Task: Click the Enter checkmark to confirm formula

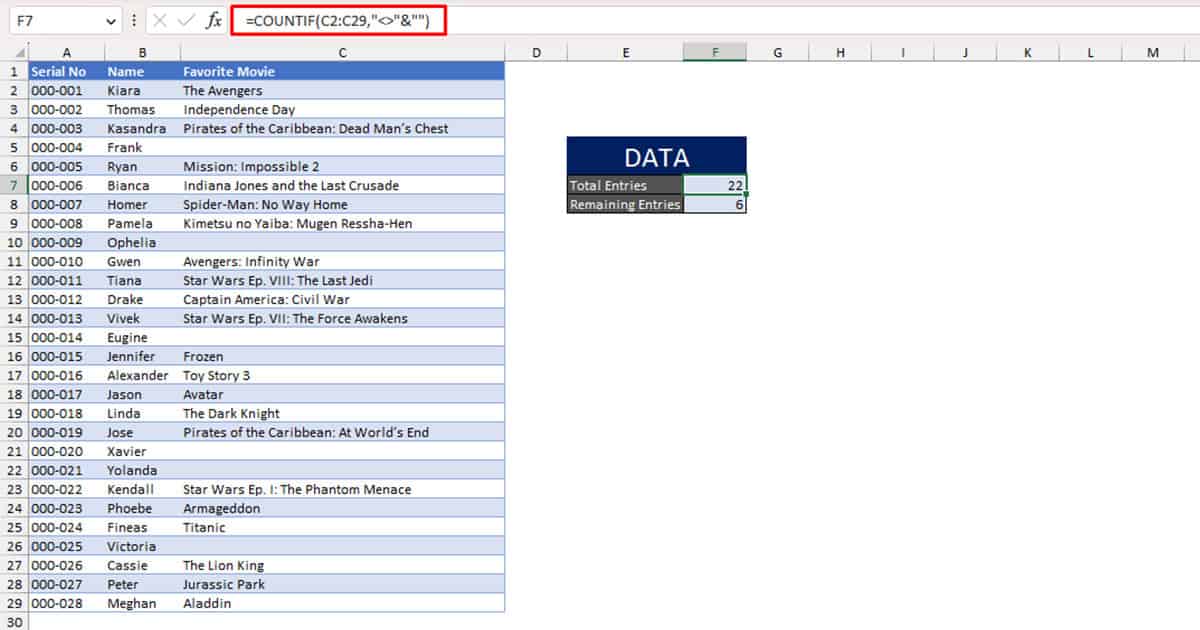Action: pyautogui.click(x=187, y=18)
